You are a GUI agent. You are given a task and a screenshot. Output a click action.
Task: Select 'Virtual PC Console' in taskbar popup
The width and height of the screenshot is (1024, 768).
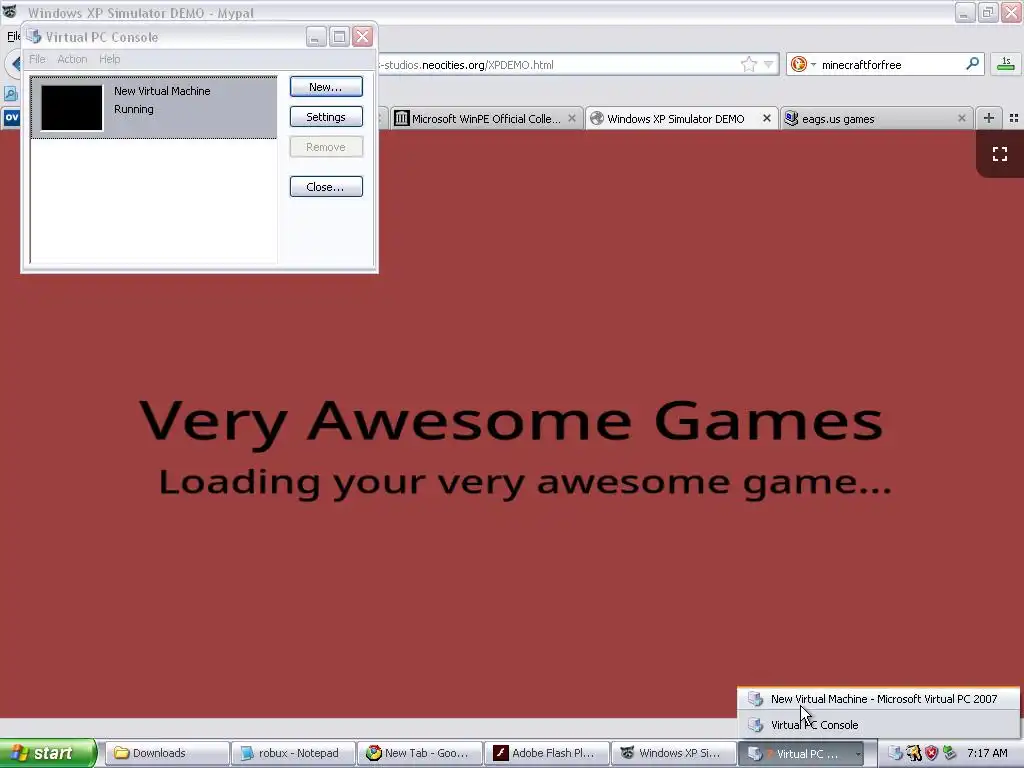click(879, 725)
